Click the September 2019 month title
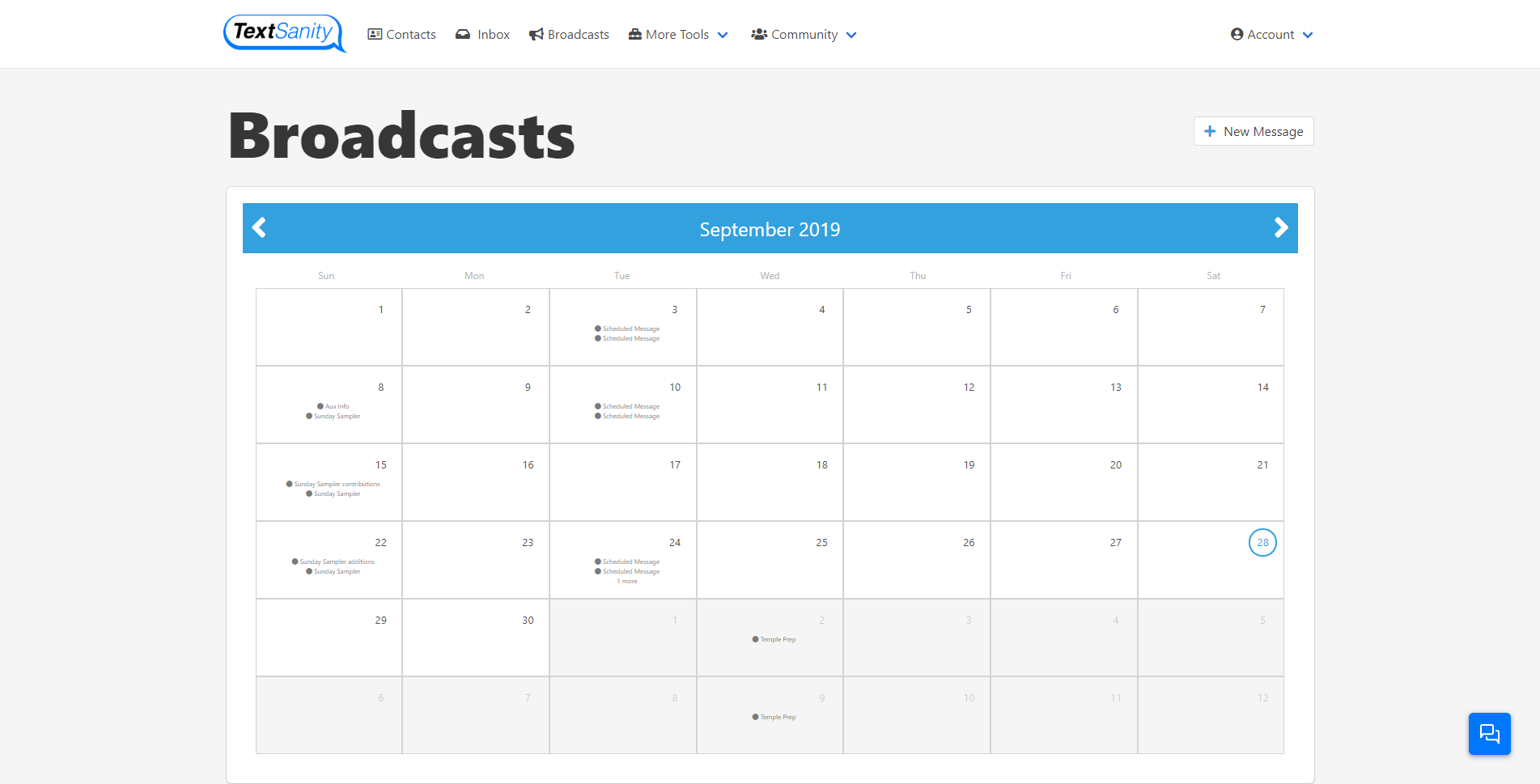The height and width of the screenshot is (784, 1540). pos(770,230)
